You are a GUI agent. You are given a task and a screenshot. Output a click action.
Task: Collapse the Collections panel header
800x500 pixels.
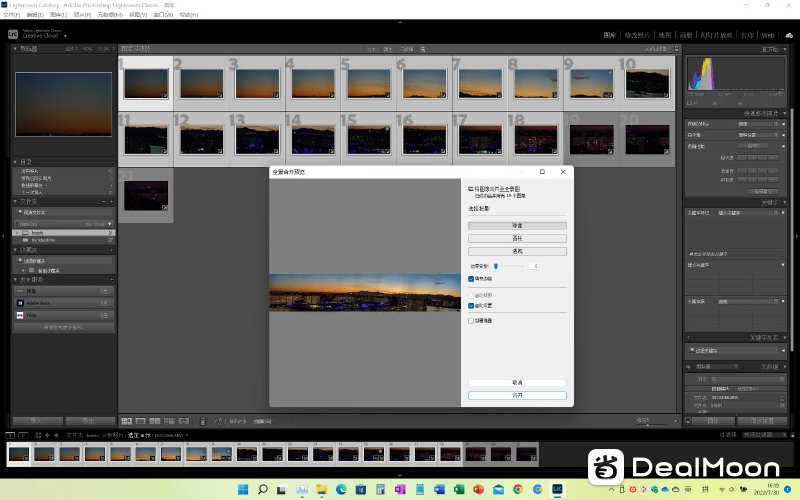64,250
